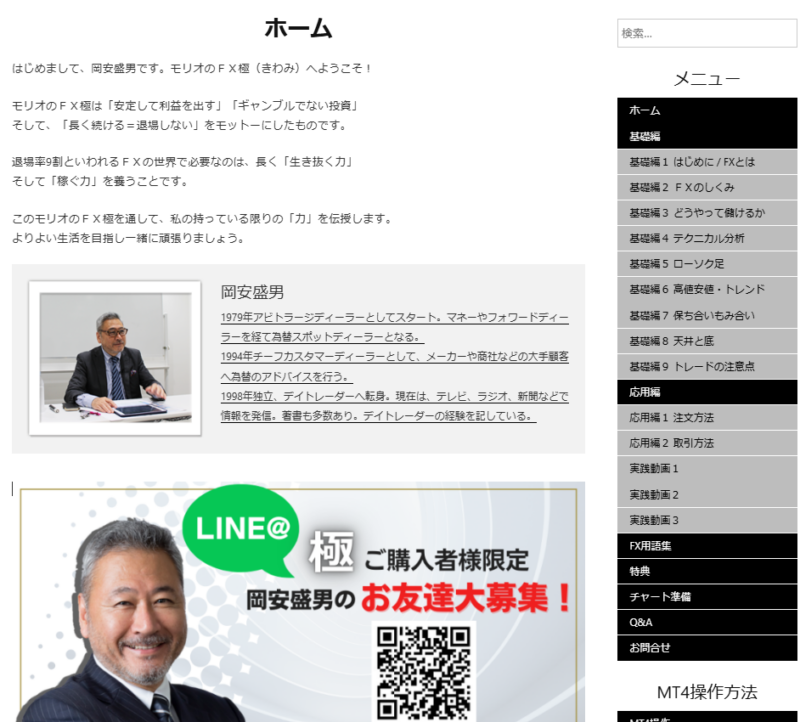The image size is (800, 722).
Task: Open the Q&A menu item
Action: pyautogui.click(x=707, y=622)
